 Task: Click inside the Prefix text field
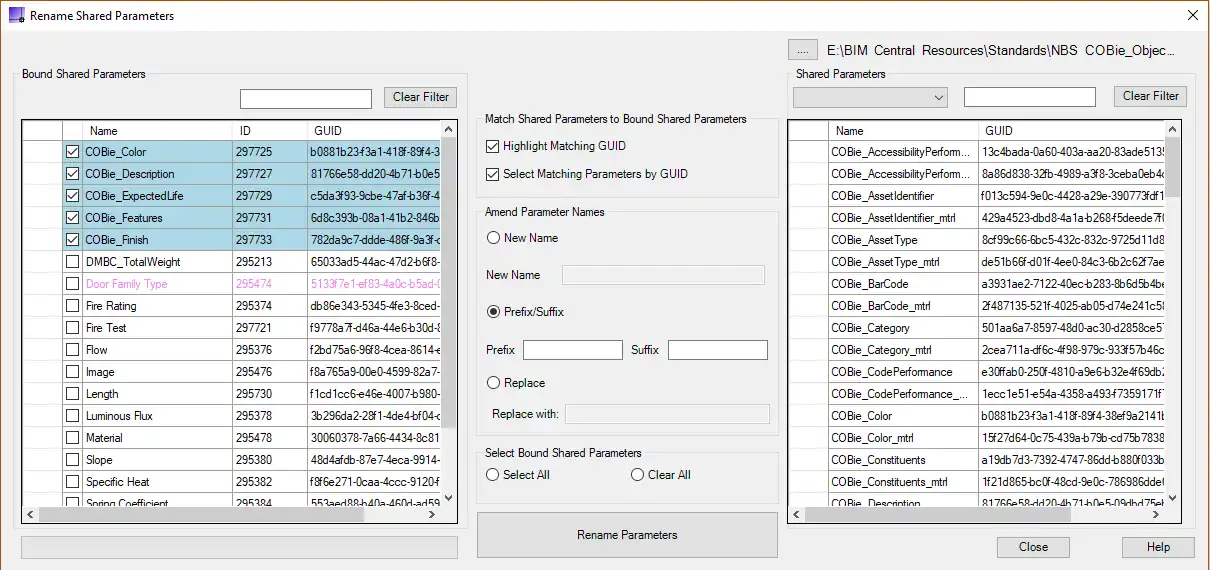[572, 350]
